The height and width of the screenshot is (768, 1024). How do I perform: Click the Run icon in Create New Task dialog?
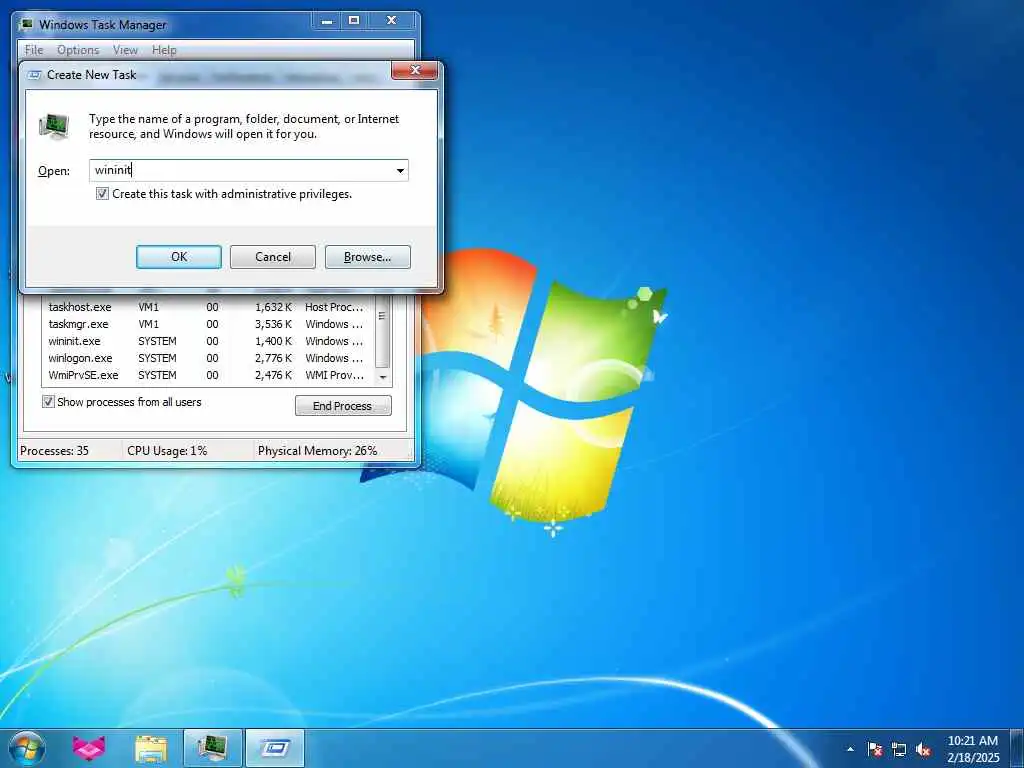coord(54,125)
